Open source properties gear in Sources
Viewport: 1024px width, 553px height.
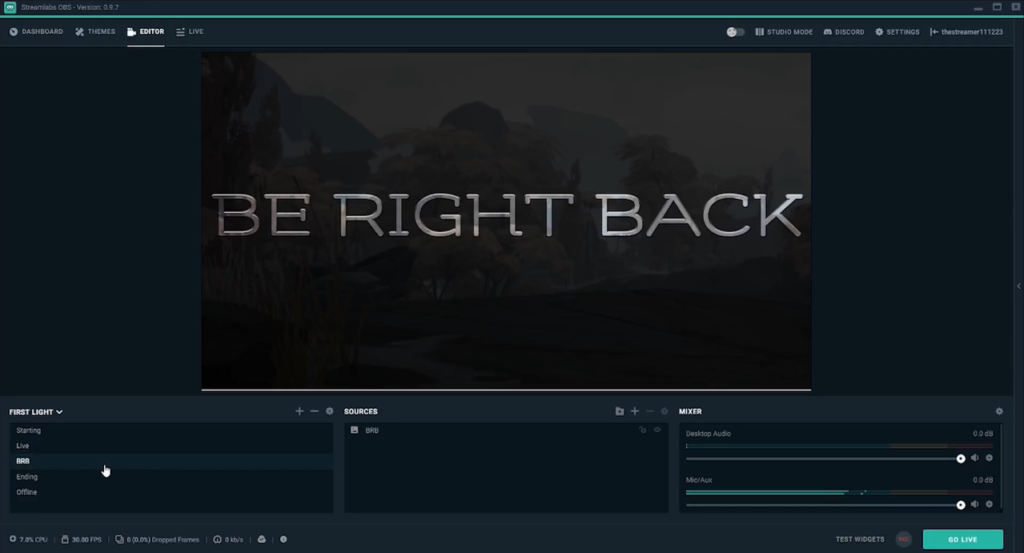point(664,411)
